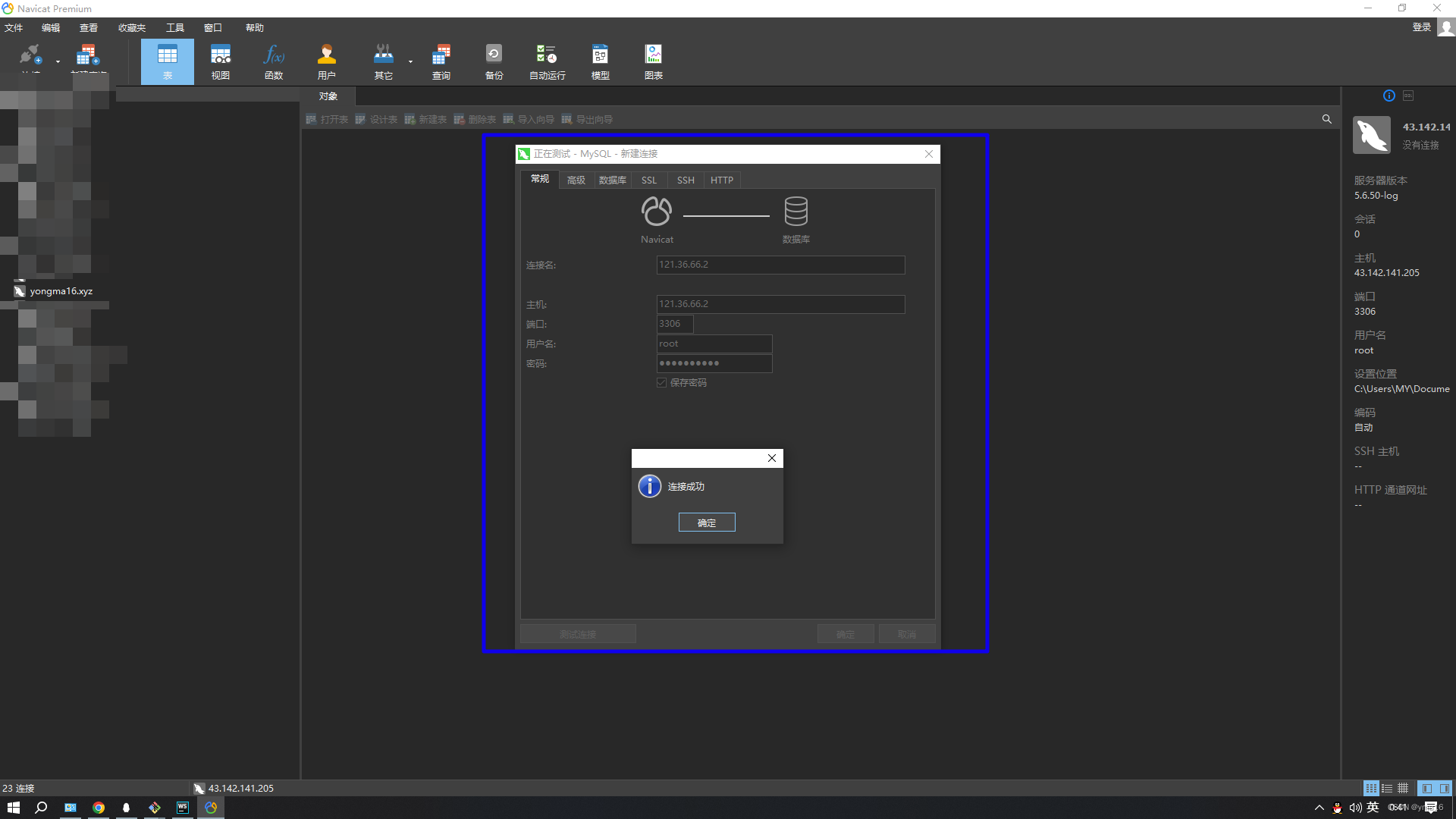Click the user avatar icon next to 登录
1456x819 pixels.
pos(1446,28)
